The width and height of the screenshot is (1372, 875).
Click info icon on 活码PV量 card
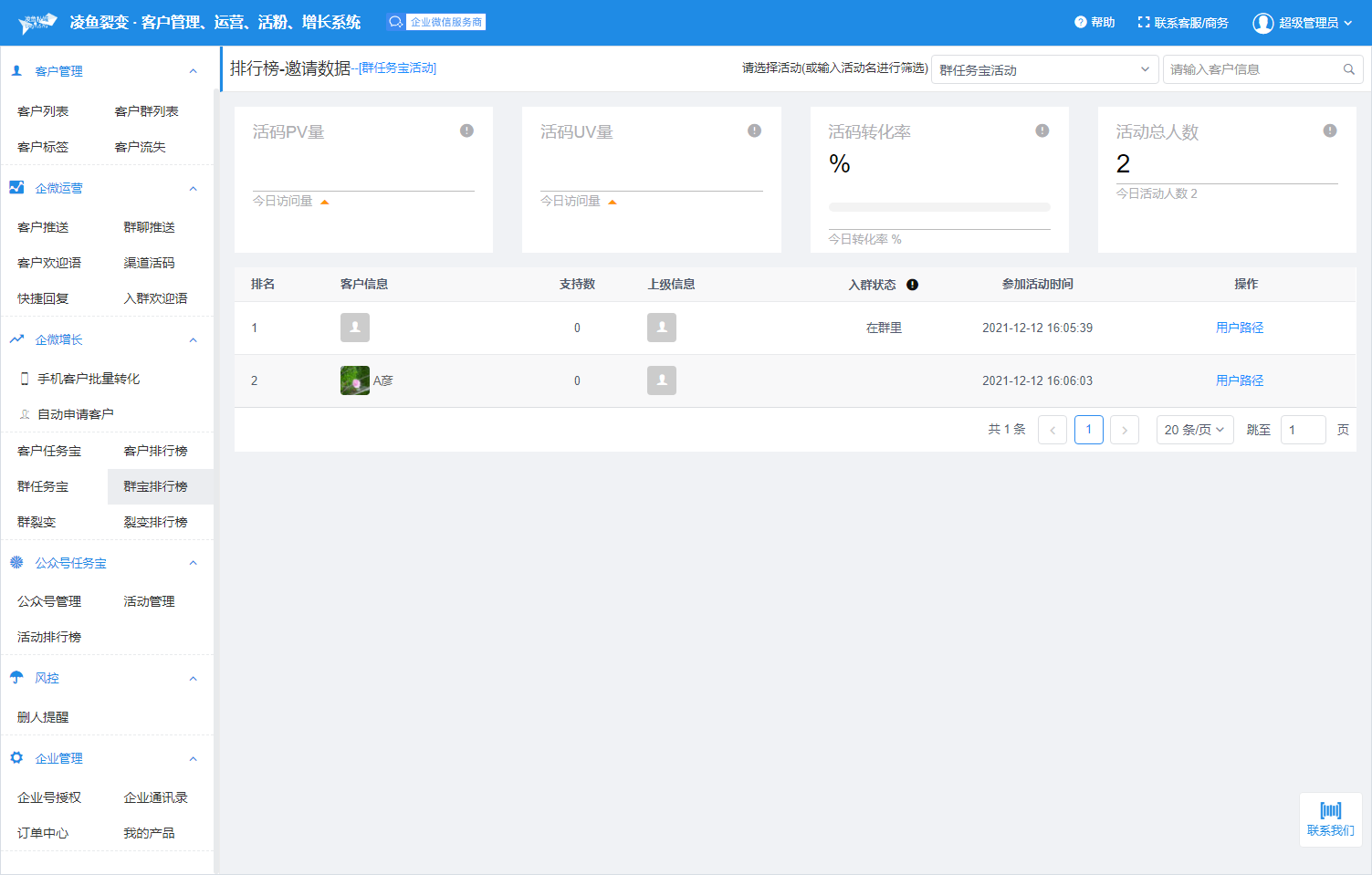tap(466, 130)
